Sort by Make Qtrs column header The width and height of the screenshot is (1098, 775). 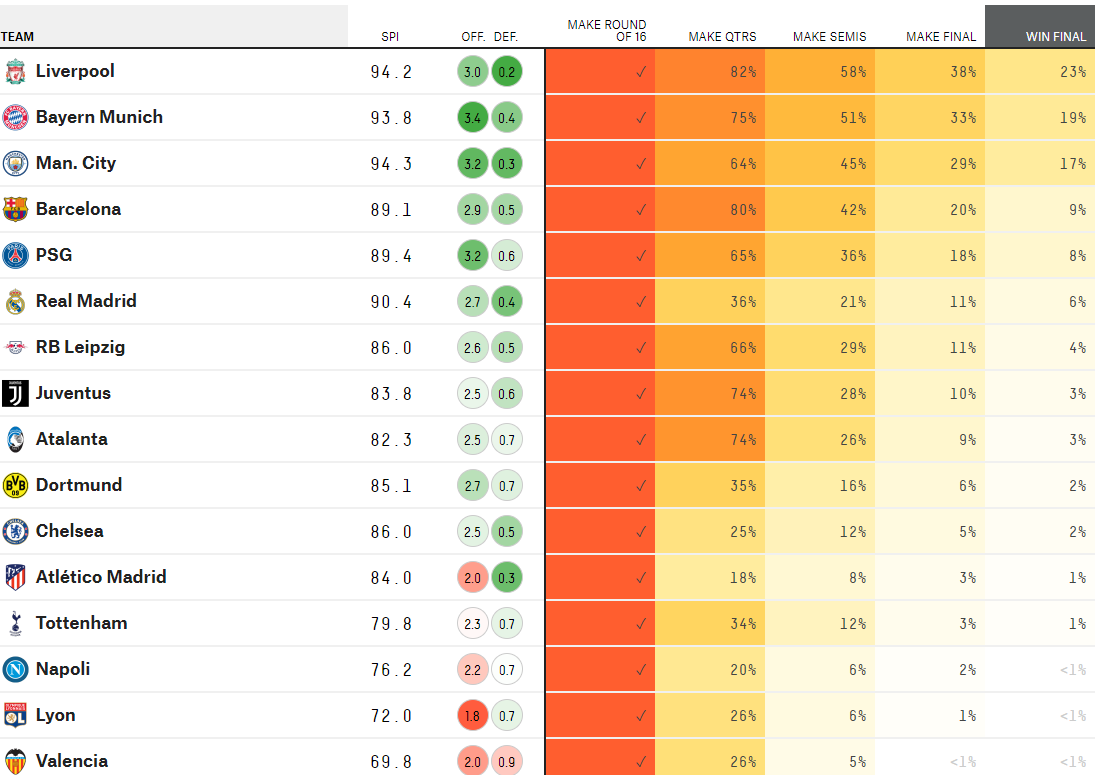tap(722, 37)
